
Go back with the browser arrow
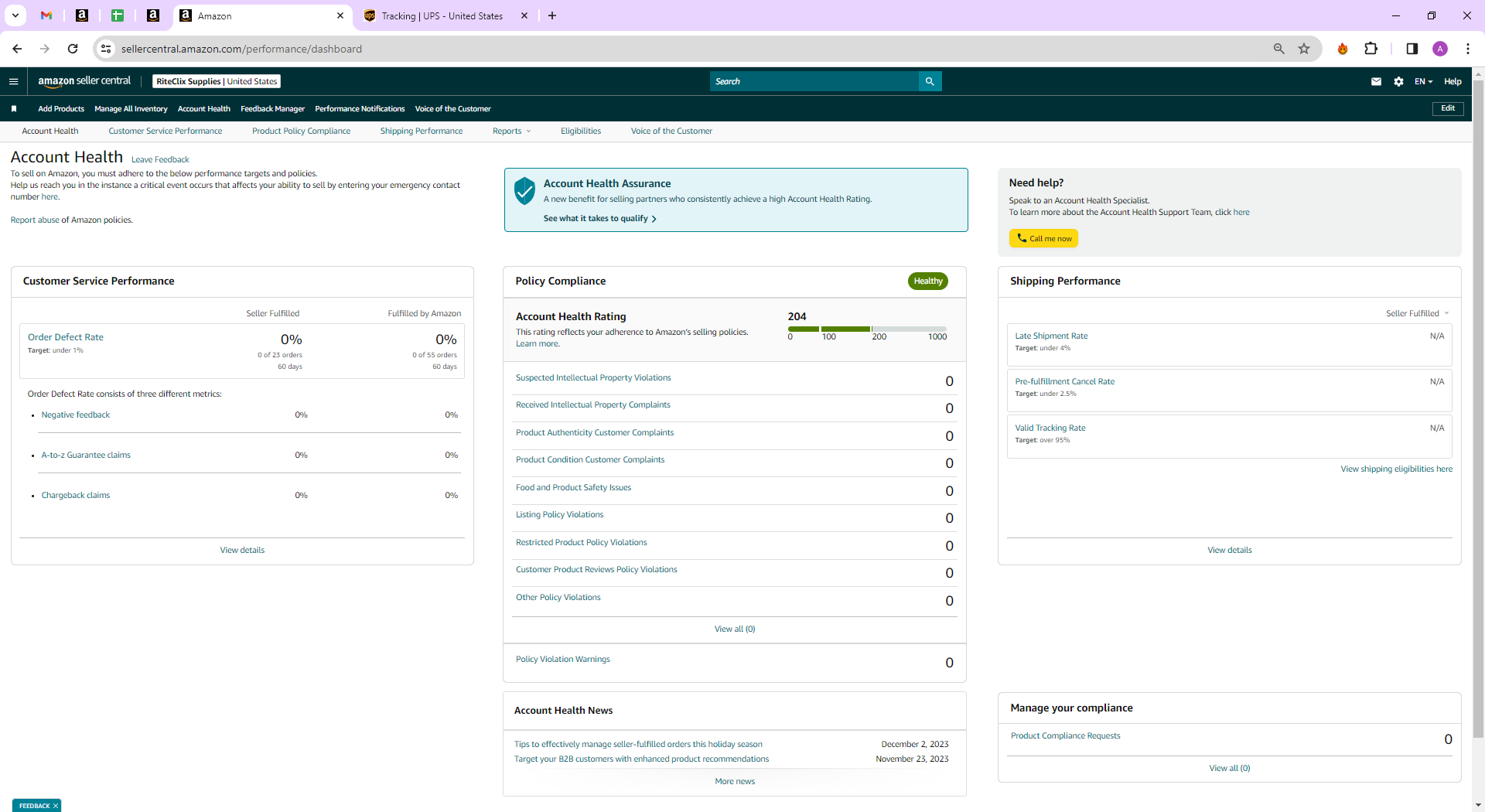[x=17, y=49]
